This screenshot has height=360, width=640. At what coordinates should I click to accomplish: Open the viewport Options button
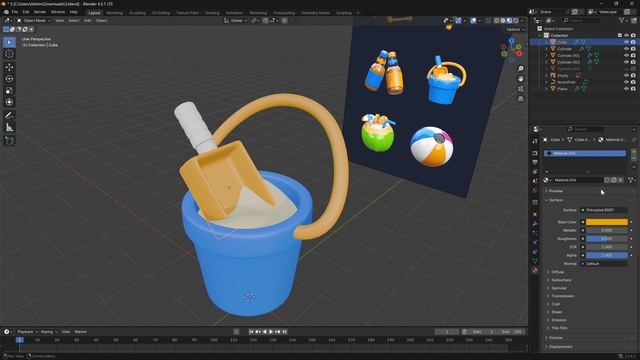click(515, 29)
